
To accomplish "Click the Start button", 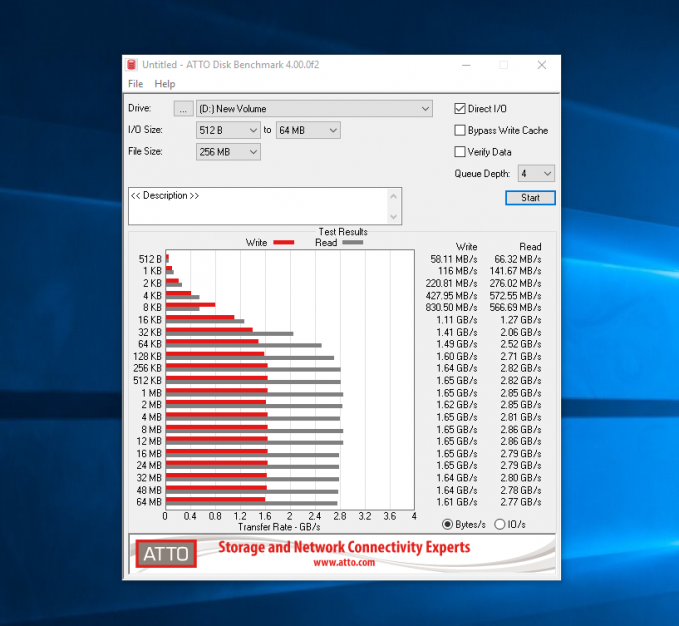I will click(530, 198).
